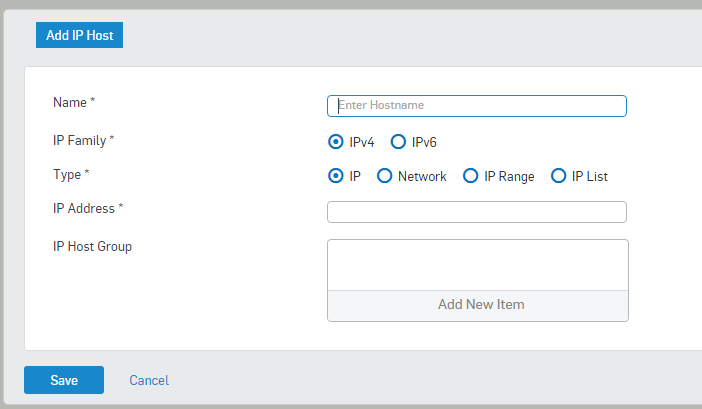This screenshot has height=409, width=702.
Task: Click the empty IP Host Group list area
Action: click(x=478, y=265)
